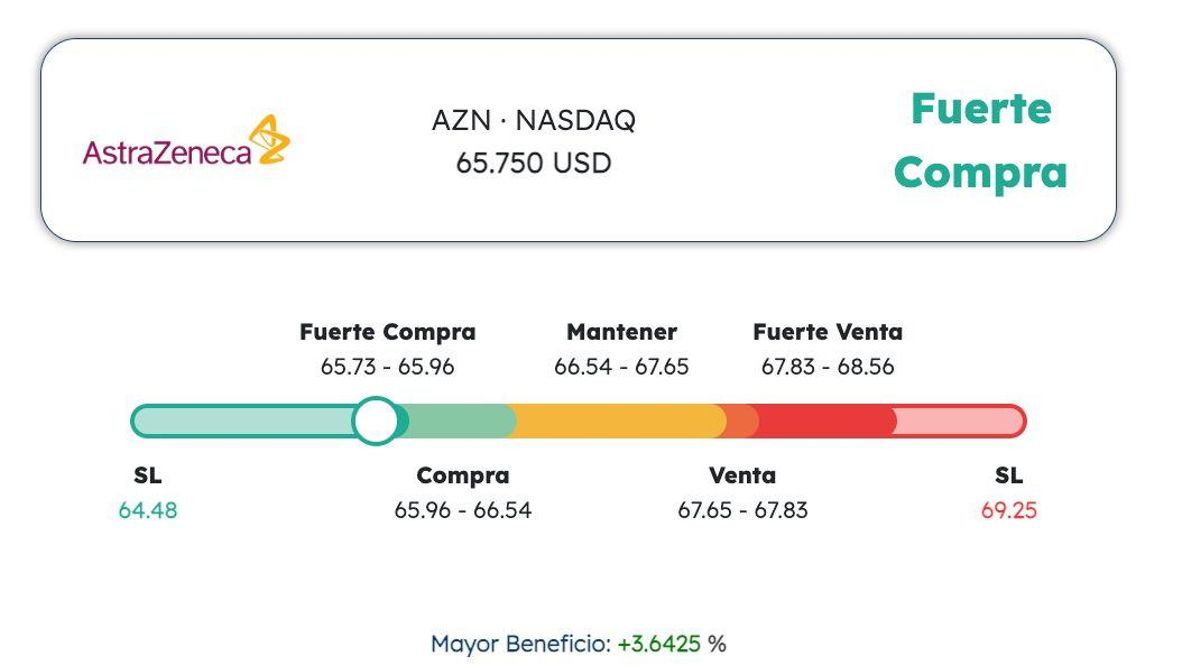Click the left green SL label
The height and width of the screenshot is (668, 1200).
[147, 476]
